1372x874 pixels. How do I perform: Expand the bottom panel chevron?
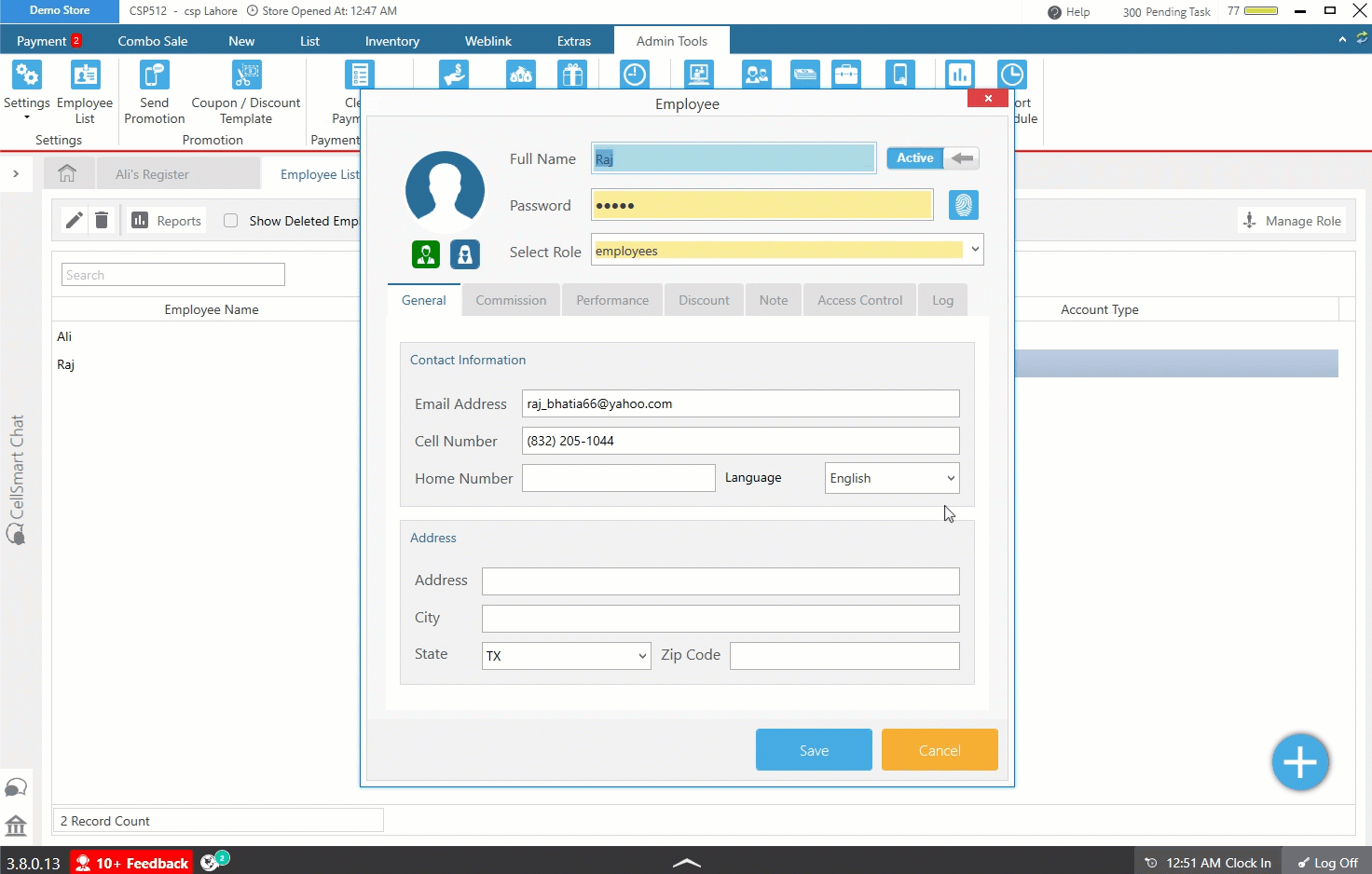pos(687,863)
